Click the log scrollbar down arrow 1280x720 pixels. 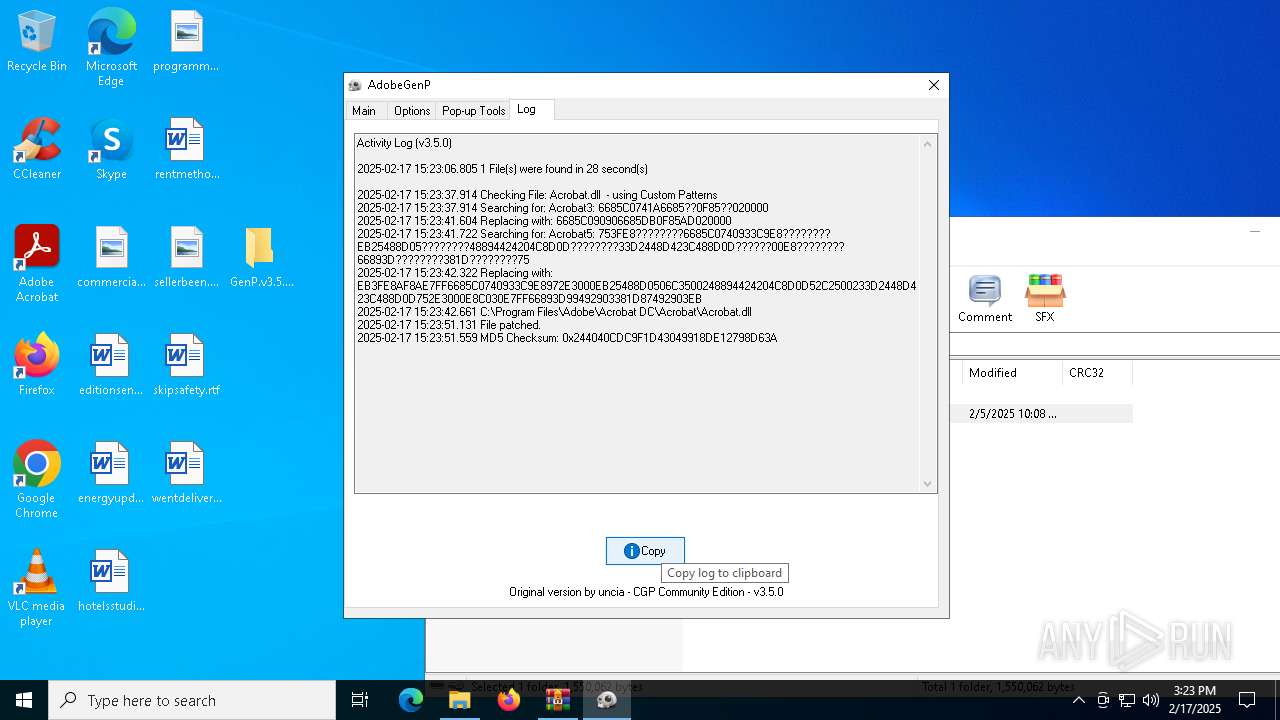pos(927,484)
